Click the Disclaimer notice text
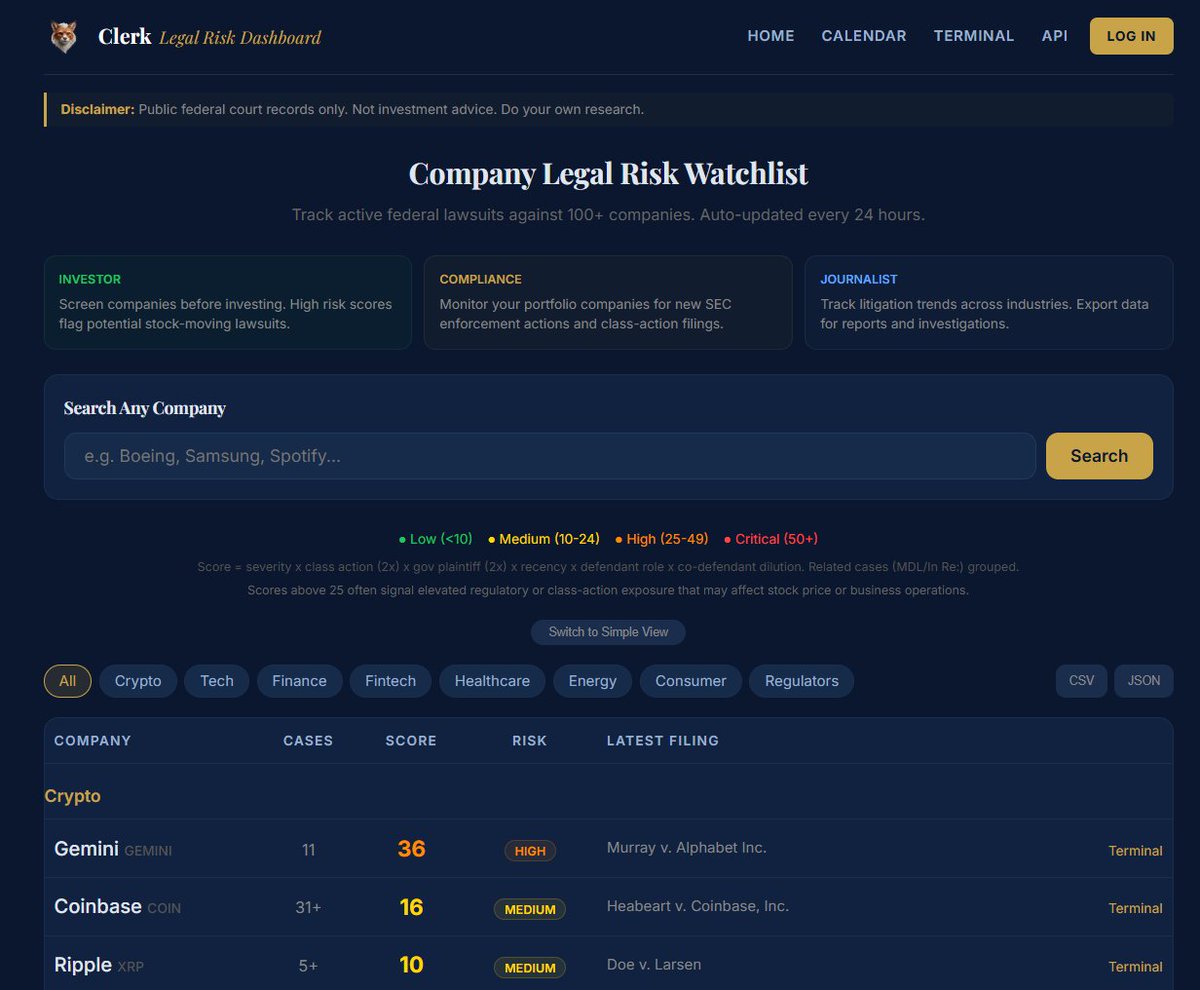Screen dimensions: 1200x990 [x=352, y=109]
